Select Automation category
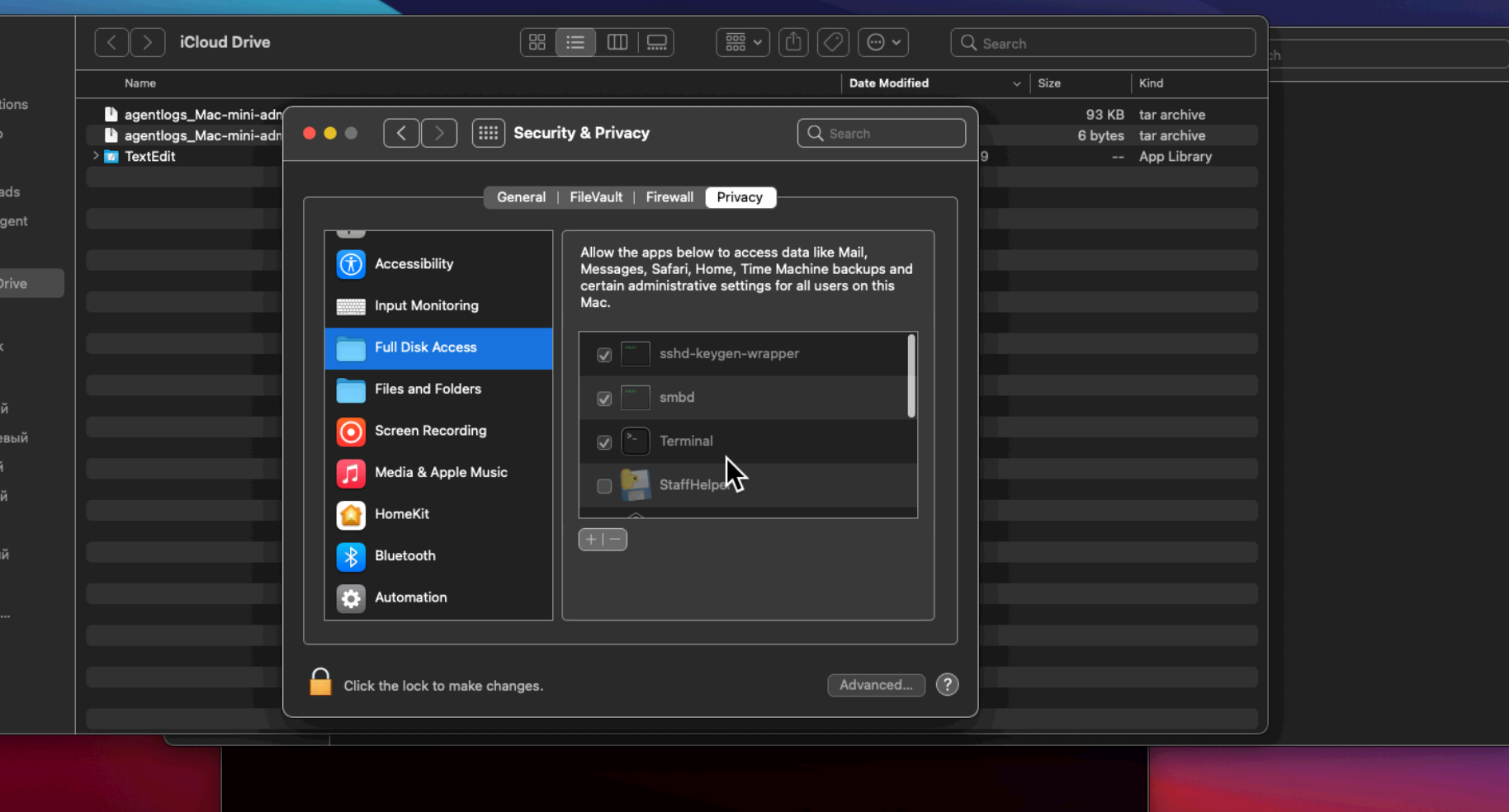Viewport: 1509px width, 812px height. point(438,597)
